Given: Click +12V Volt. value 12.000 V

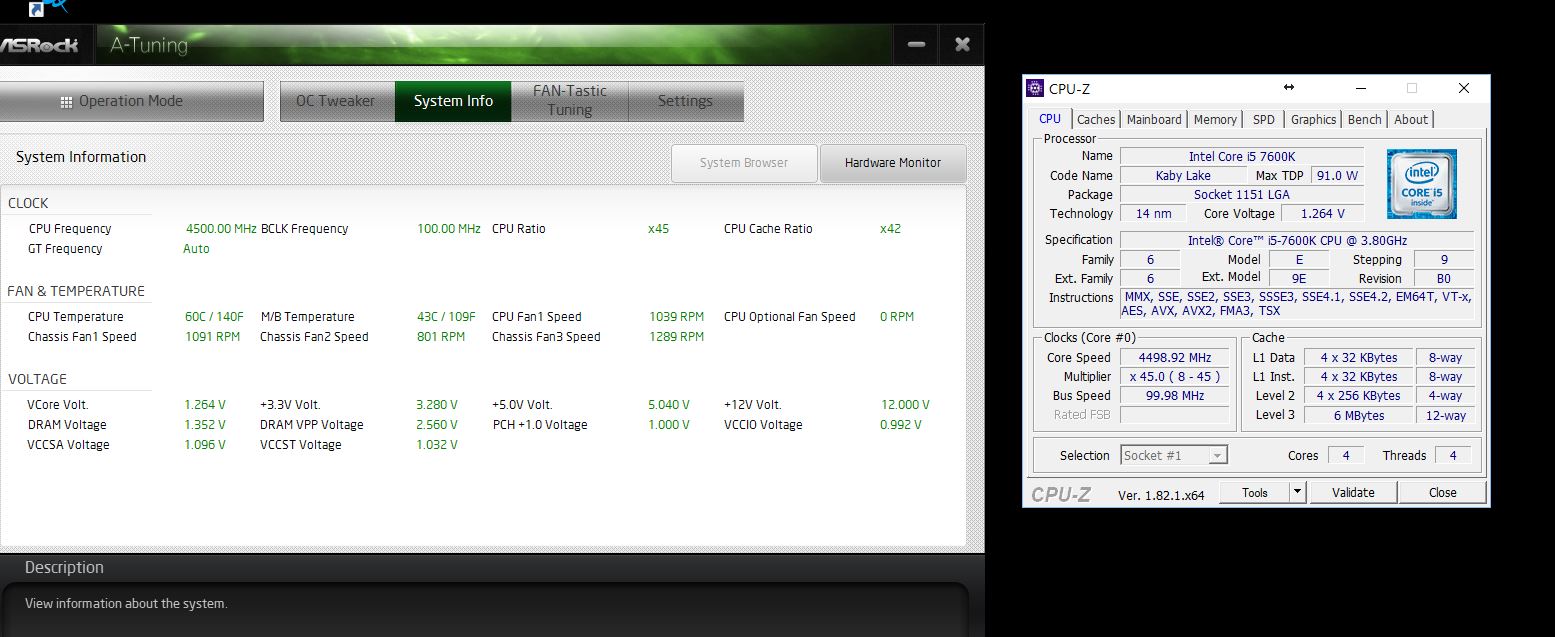Looking at the screenshot, I should click(x=905, y=404).
